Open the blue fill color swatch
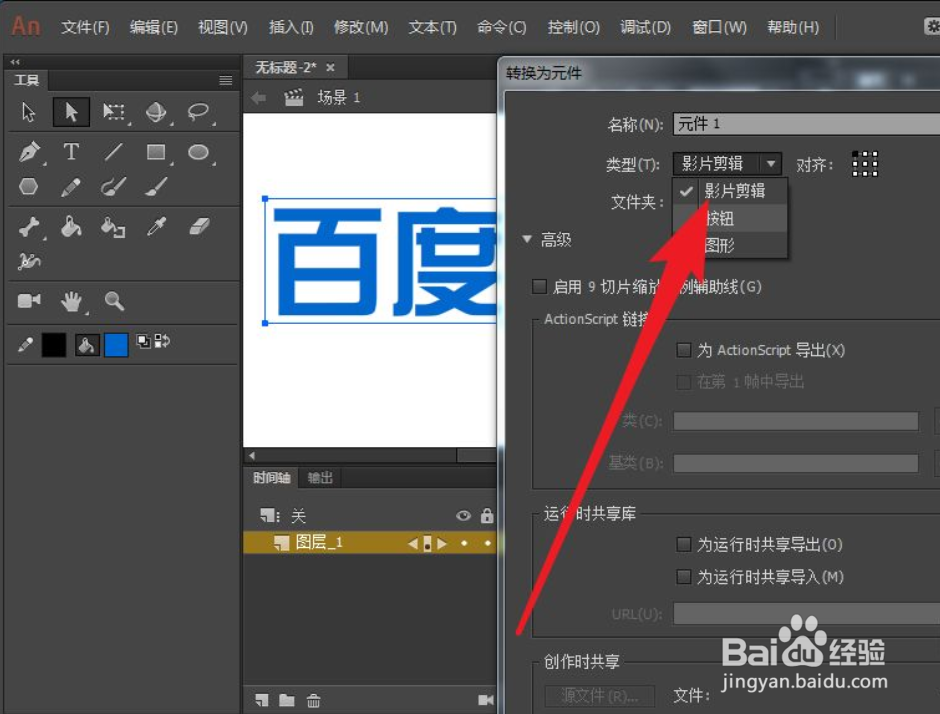The image size is (940, 714). [116, 345]
